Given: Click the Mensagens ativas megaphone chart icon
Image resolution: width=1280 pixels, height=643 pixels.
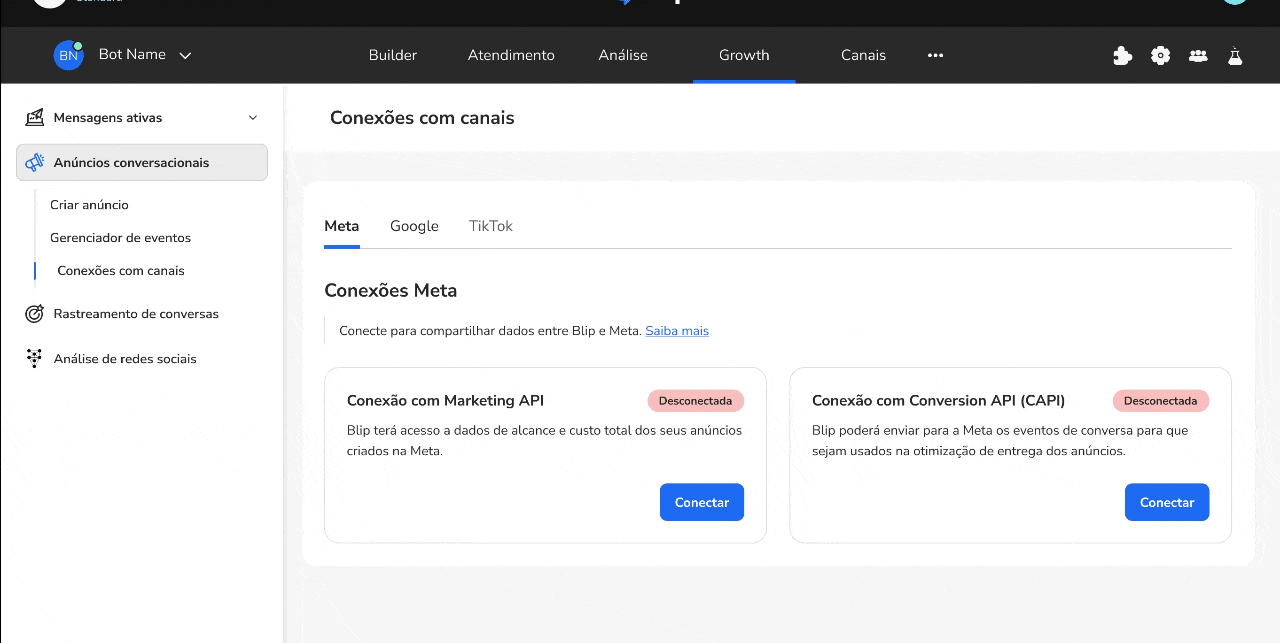Looking at the screenshot, I should pos(35,118).
